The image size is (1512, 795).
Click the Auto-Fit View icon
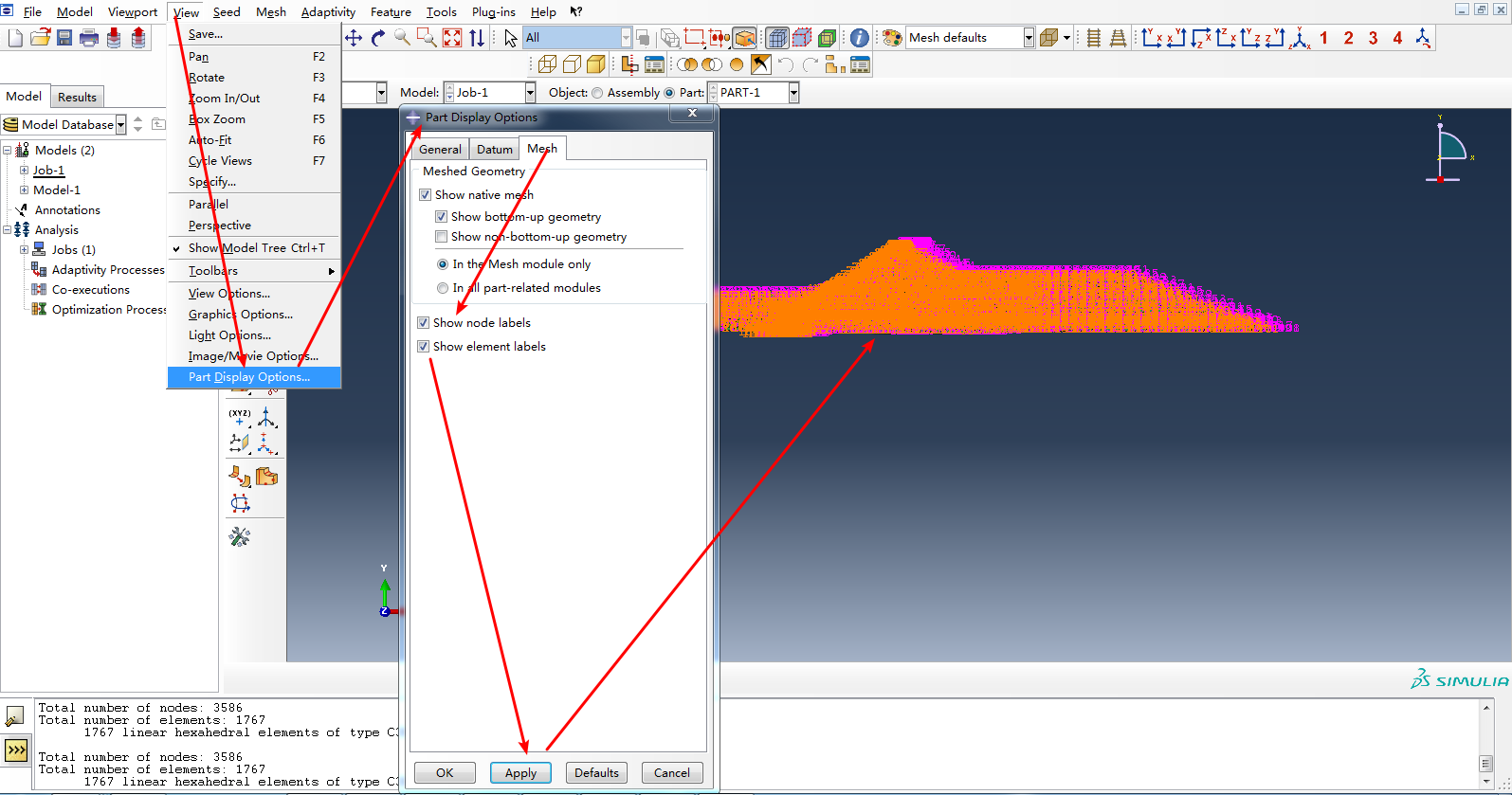[452, 38]
